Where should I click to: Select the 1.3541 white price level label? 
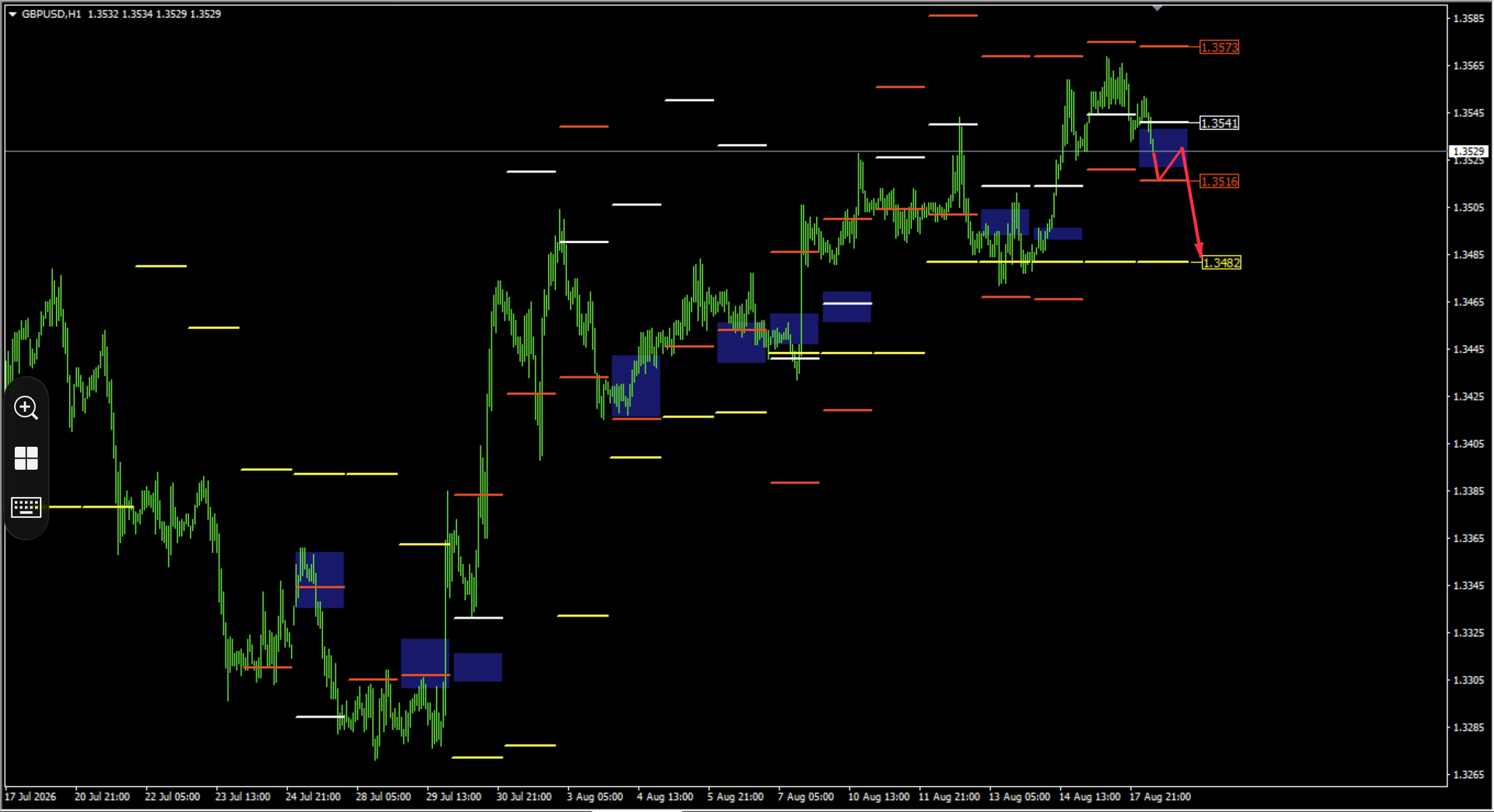pos(1219,123)
